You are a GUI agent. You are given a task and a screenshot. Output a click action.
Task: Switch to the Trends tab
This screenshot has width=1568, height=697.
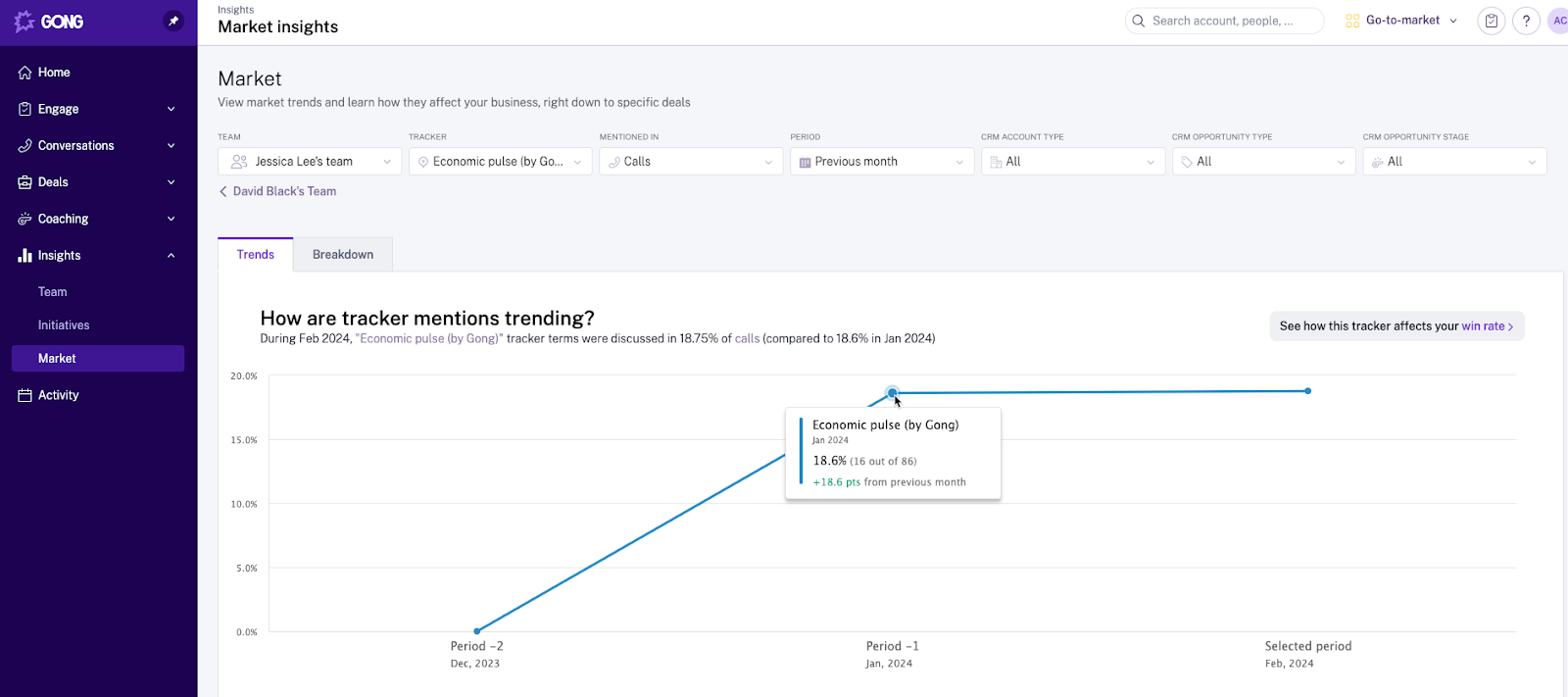click(x=256, y=255)
